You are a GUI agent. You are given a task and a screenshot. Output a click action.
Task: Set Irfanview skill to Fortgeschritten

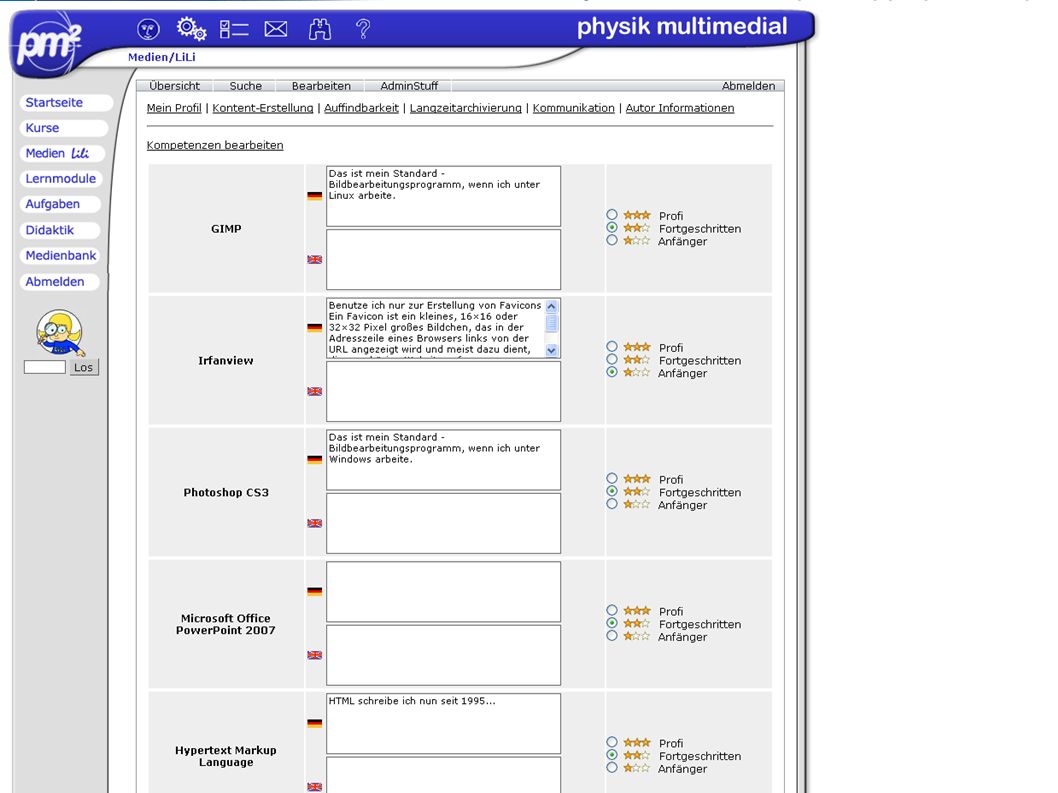click(x=612, y=359)
